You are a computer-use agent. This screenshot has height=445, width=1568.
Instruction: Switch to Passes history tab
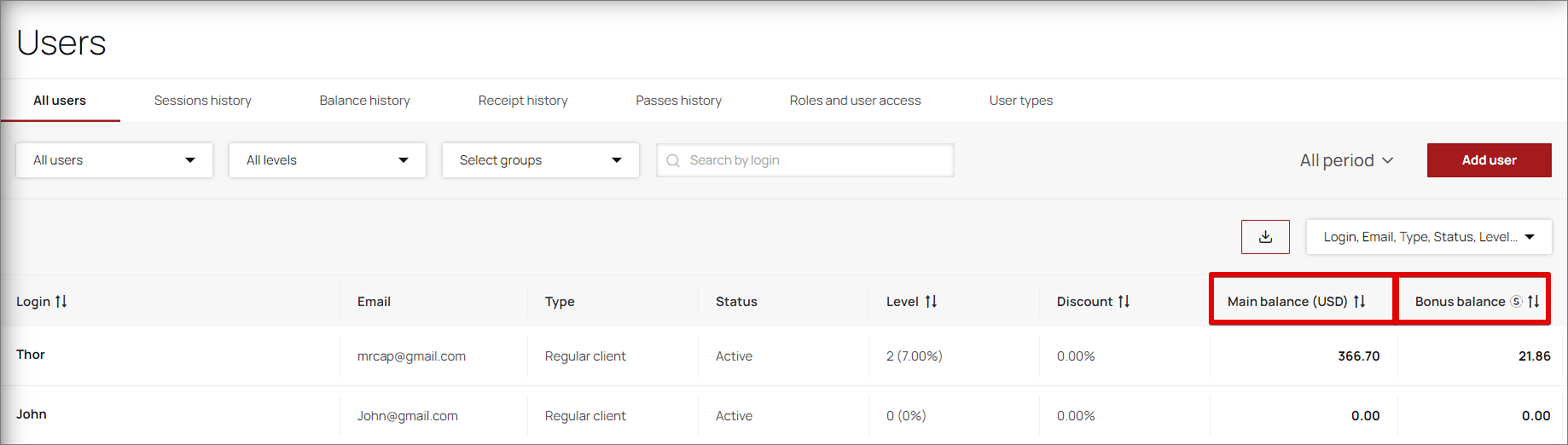679,101
